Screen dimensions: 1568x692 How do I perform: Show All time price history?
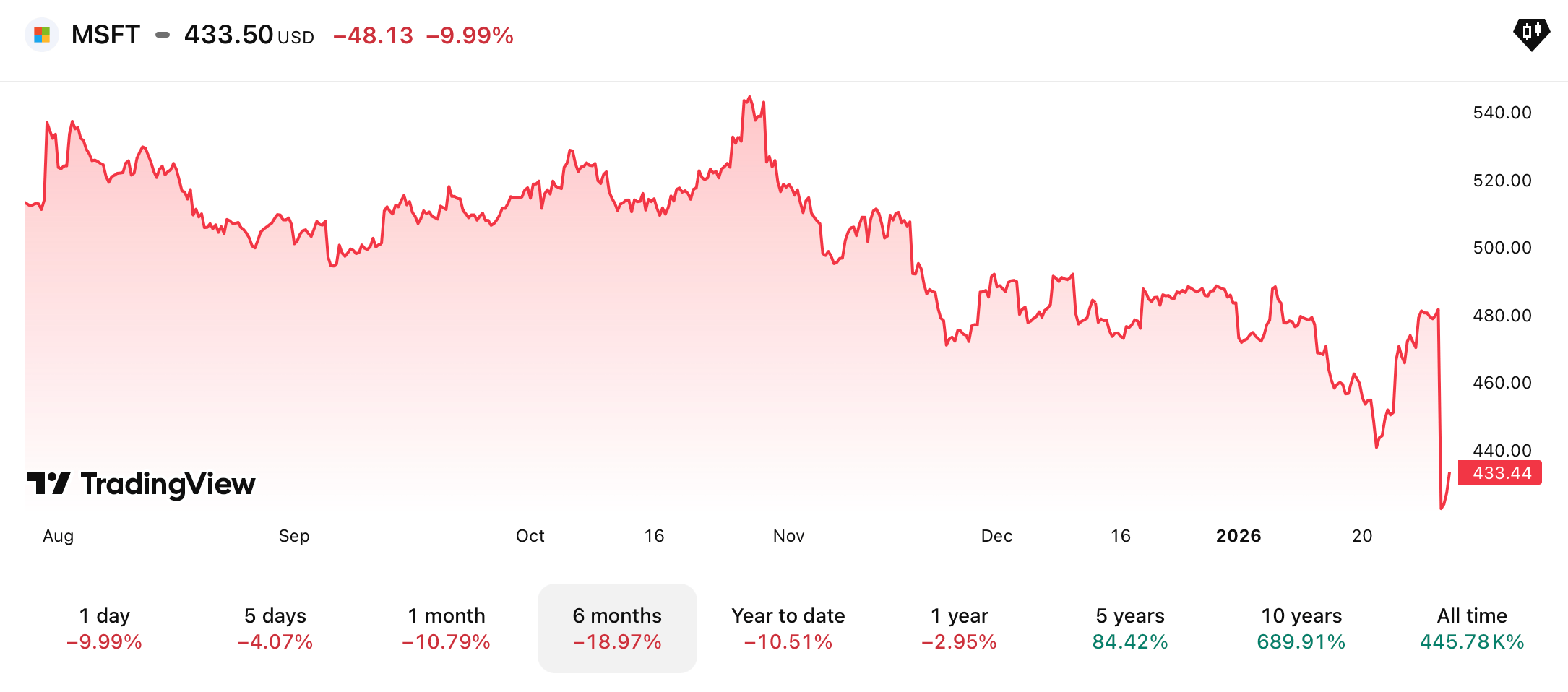click(1472, 628)
